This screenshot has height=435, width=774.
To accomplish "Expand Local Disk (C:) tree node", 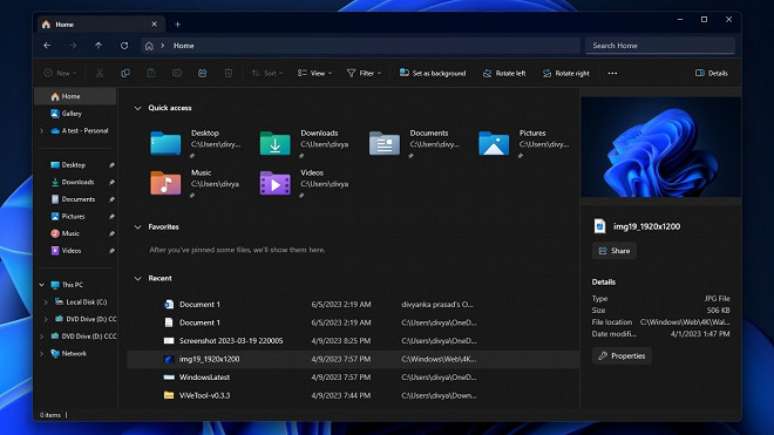I will pos(46,302).
